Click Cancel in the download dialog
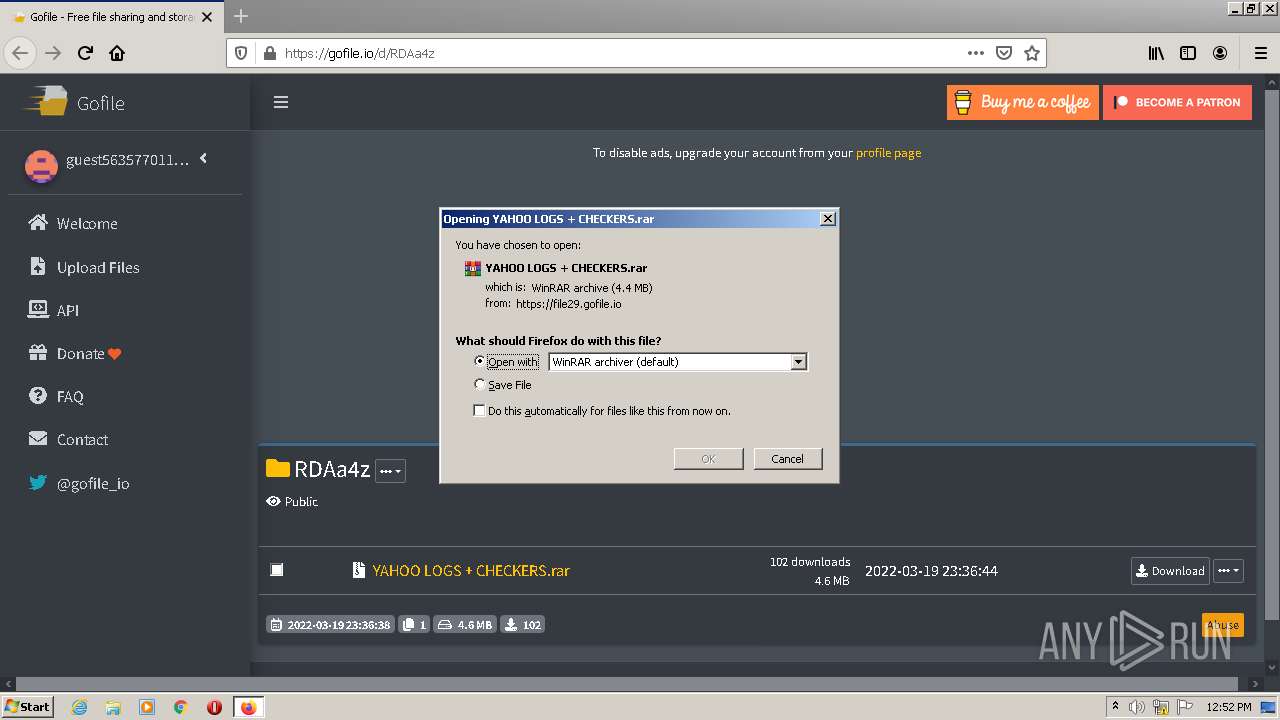 tap(787, 458)
